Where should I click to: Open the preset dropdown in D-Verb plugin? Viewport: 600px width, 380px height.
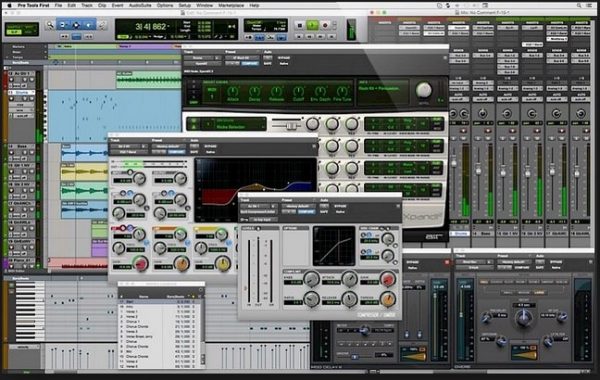click(514, 262)
